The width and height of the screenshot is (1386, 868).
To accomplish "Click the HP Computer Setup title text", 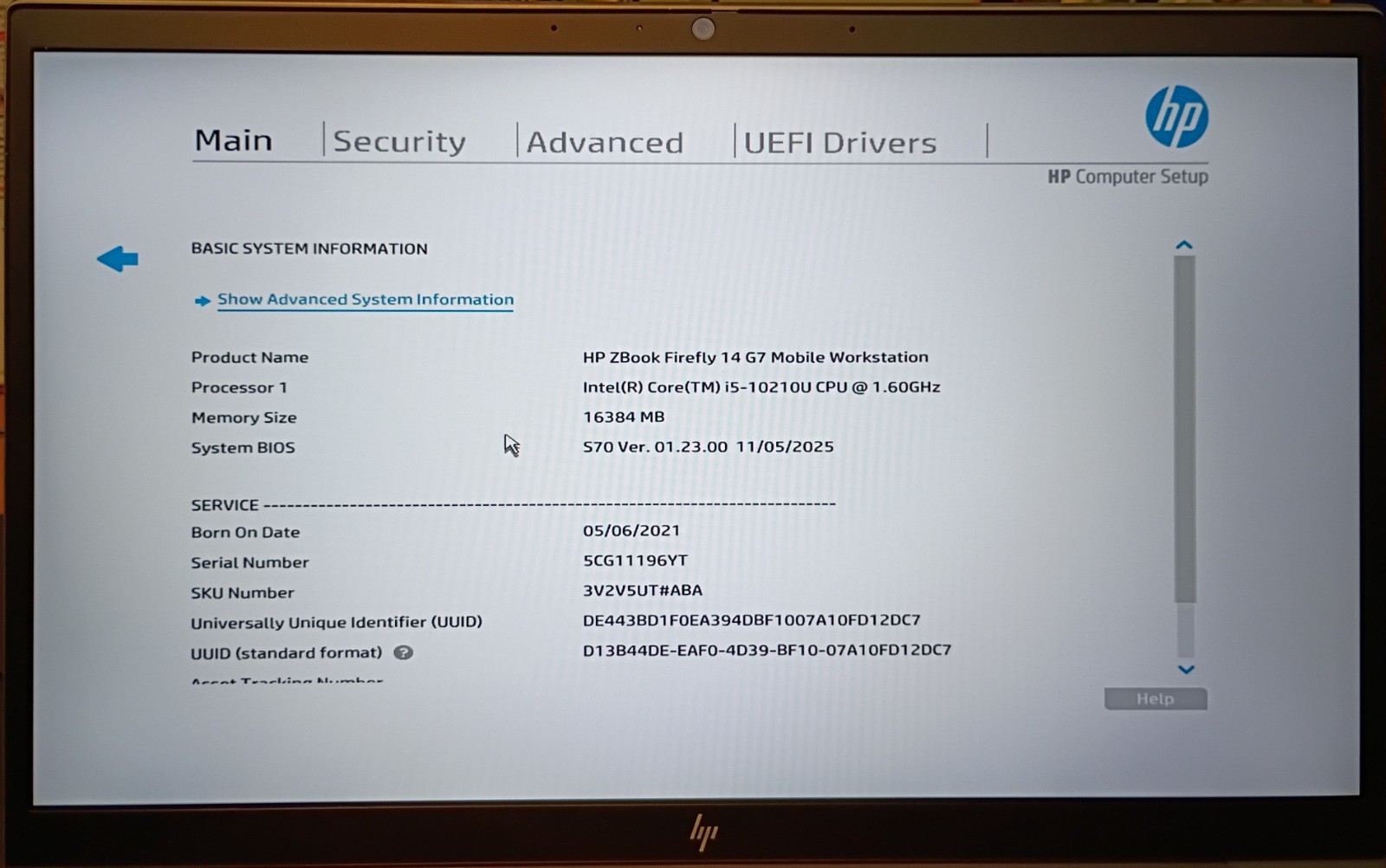I will pos(1128,177).
